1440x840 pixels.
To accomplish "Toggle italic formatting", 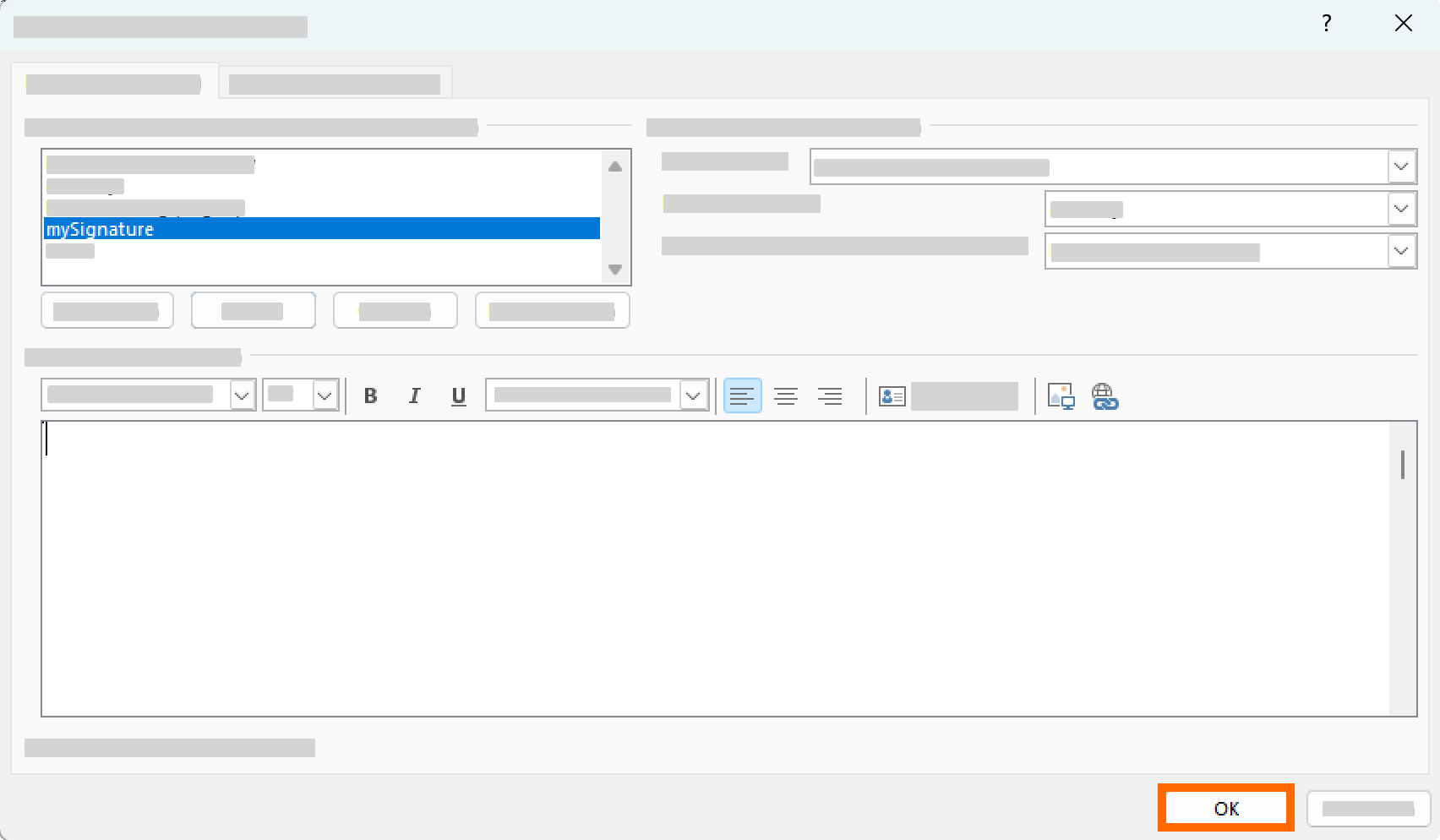I will (x=414, y=395).
